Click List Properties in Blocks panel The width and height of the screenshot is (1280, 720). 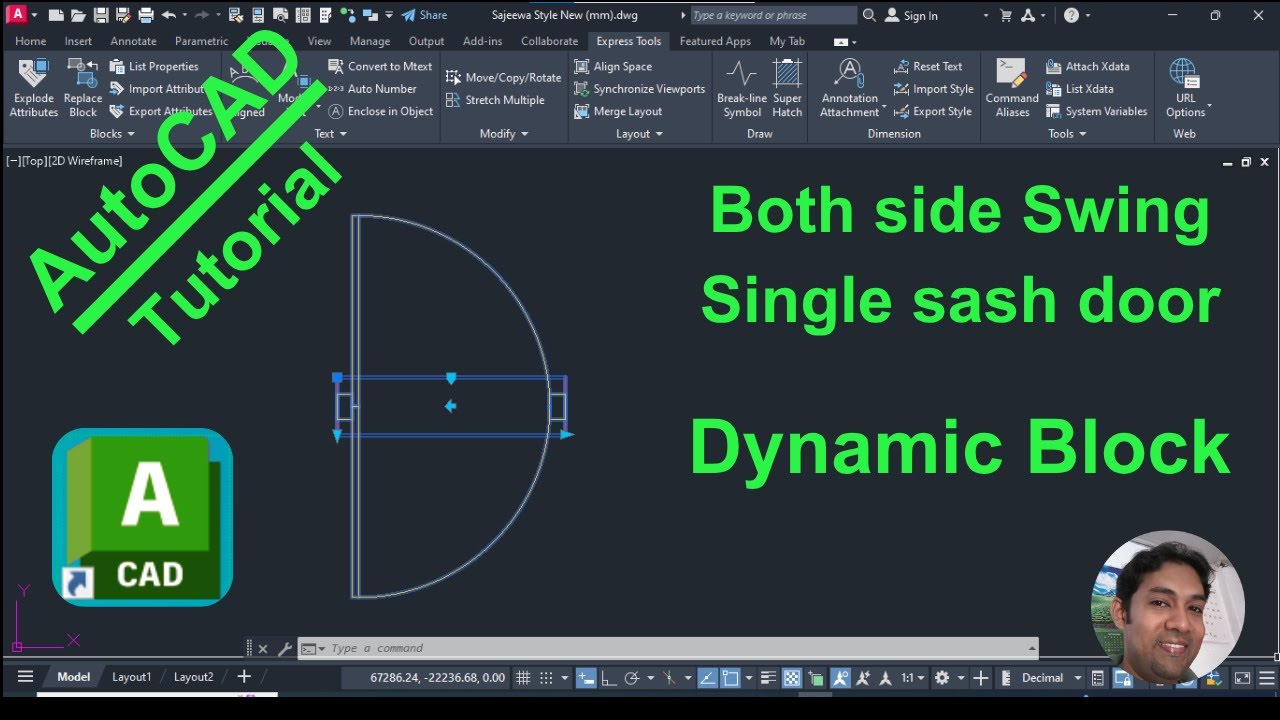tap(154, 66)
